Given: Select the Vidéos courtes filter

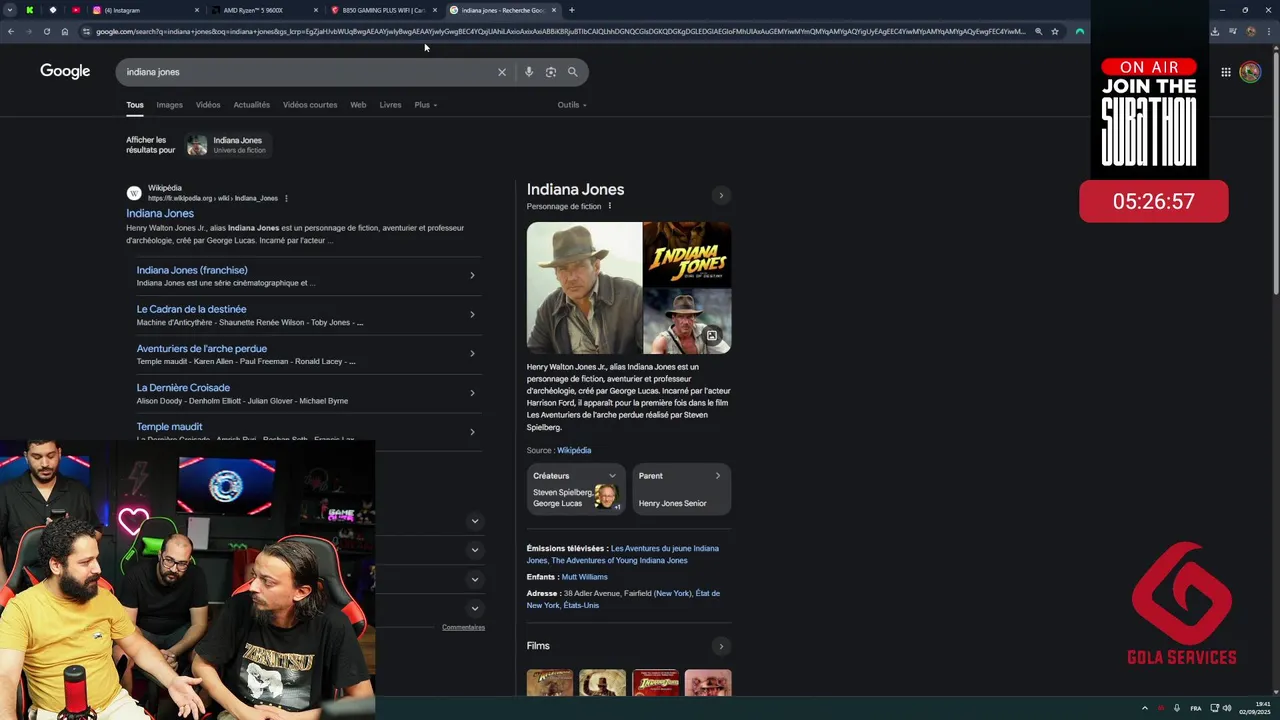Looking at the screenshot, I should click(310, 105).
